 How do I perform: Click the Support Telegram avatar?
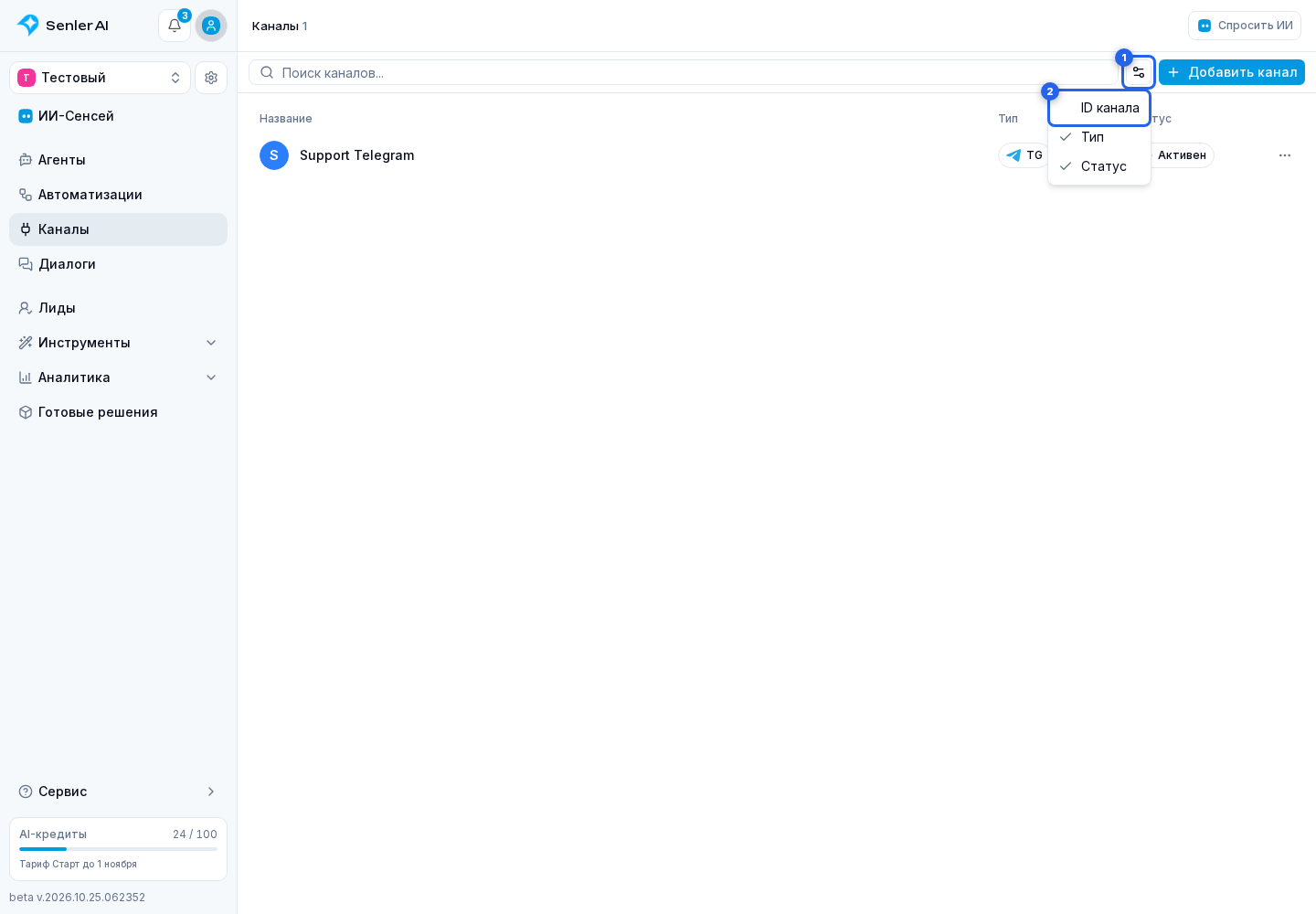pyautogui.click(x=274, y=155)
